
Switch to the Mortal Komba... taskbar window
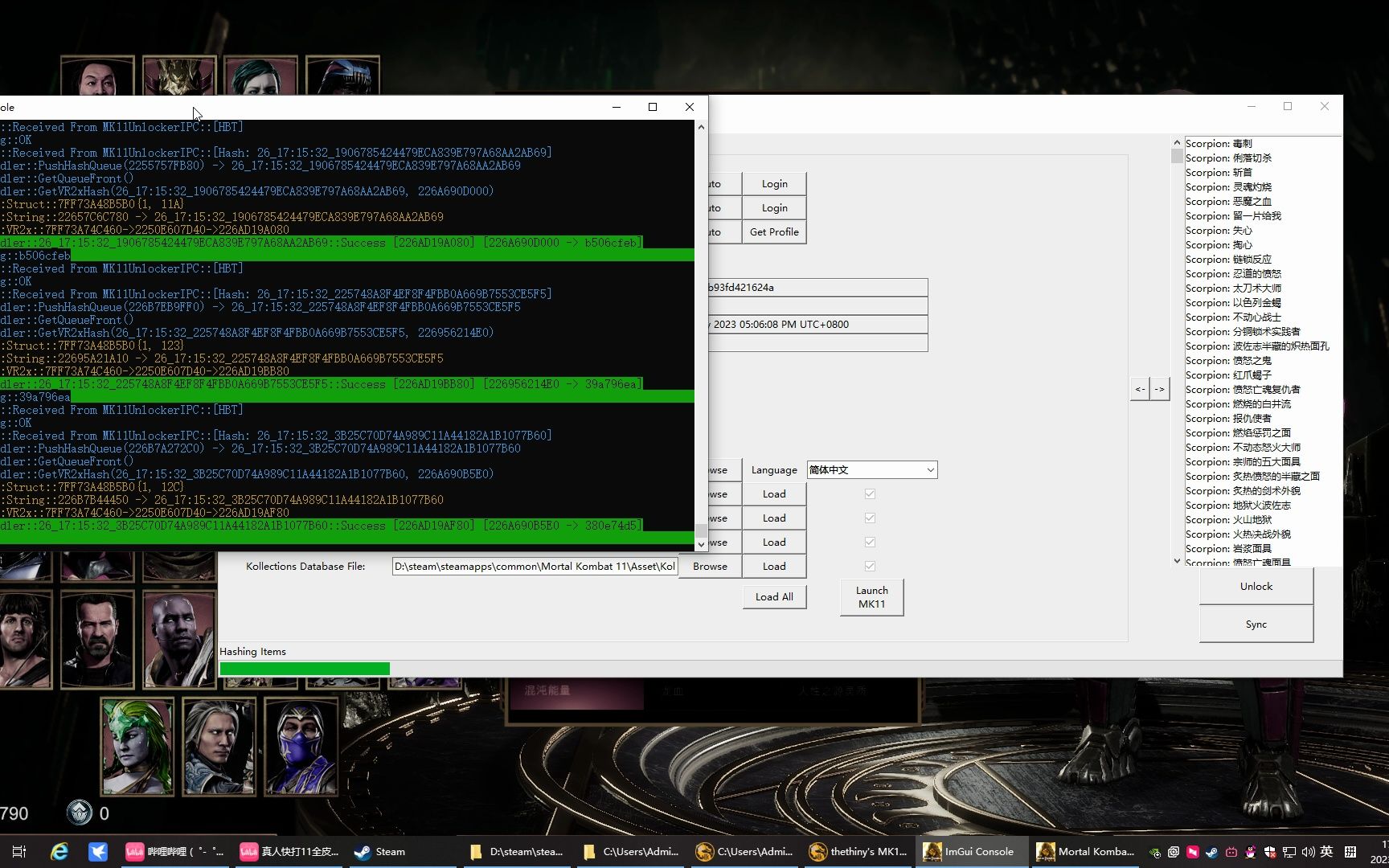[1085, 852]
